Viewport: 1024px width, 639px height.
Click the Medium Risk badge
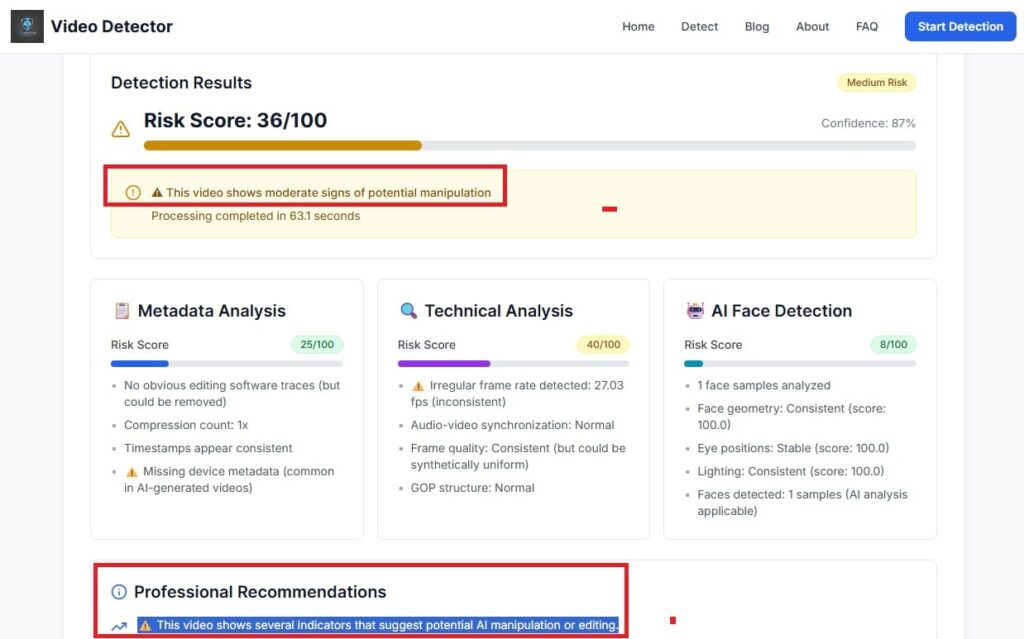[x=876, y=83]
